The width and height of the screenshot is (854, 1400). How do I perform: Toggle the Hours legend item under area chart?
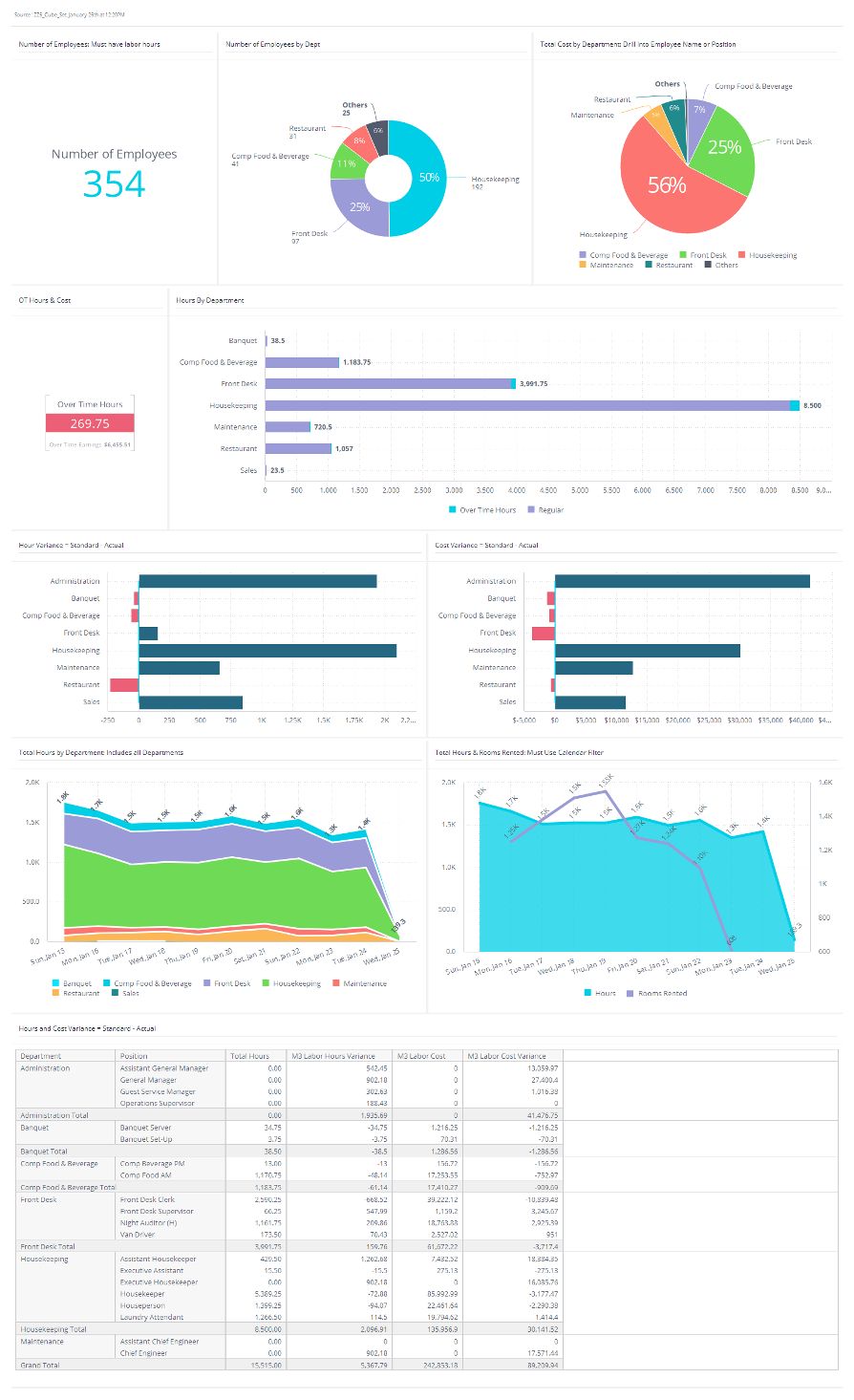(600, 994)
